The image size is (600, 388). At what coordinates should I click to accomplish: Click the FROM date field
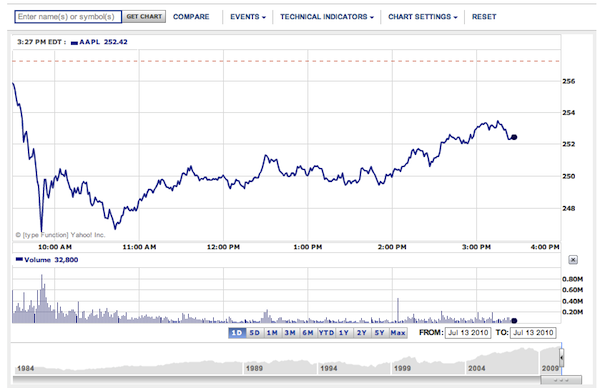click(468, 333)
